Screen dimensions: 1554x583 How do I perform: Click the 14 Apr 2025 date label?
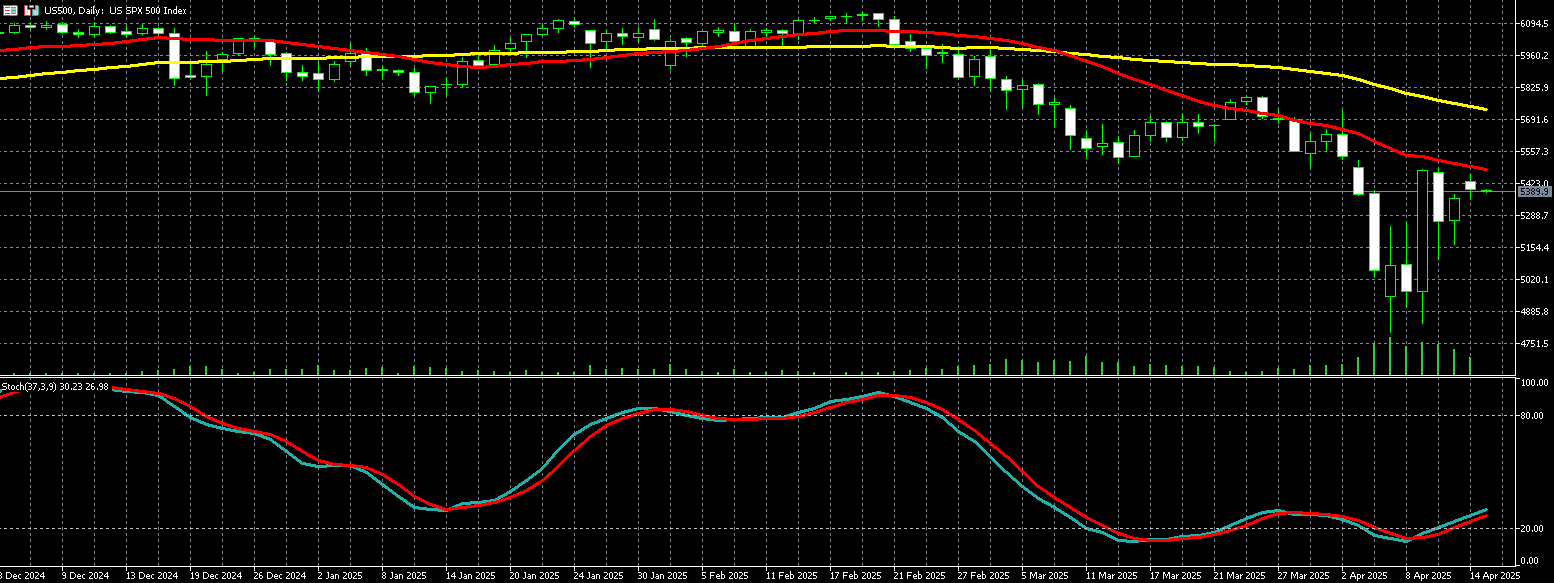(x=1494, y=576)
